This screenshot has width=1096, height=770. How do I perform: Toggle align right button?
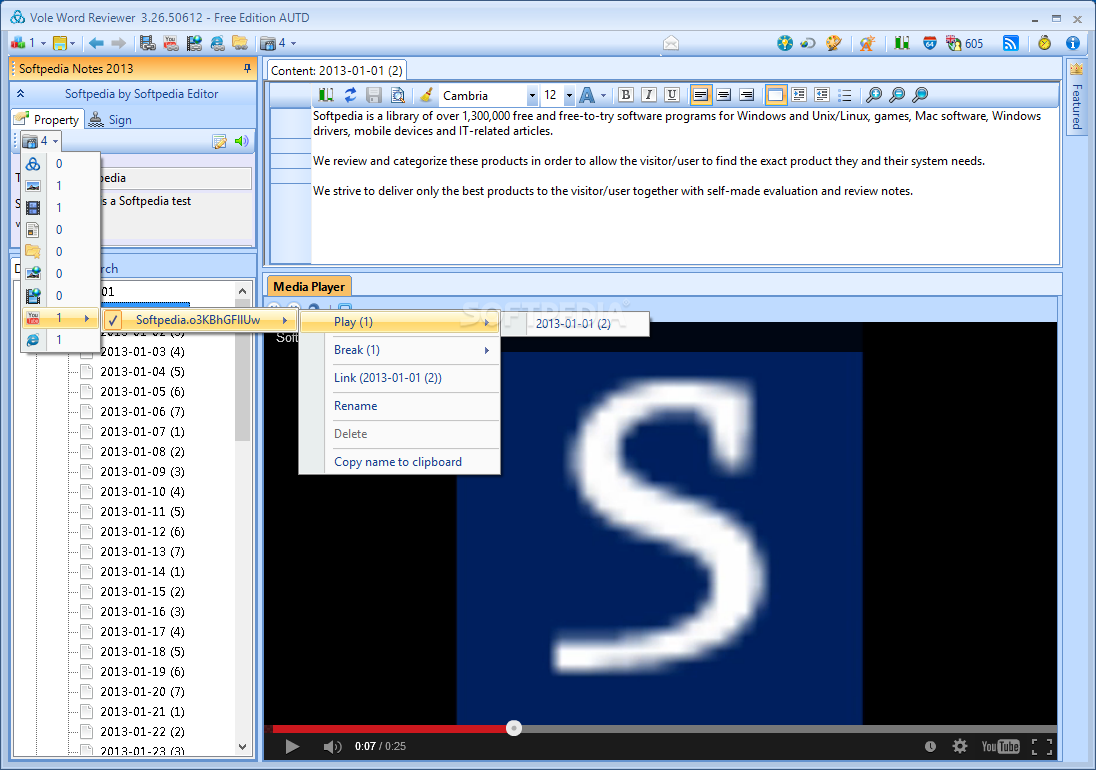(747, 95)
